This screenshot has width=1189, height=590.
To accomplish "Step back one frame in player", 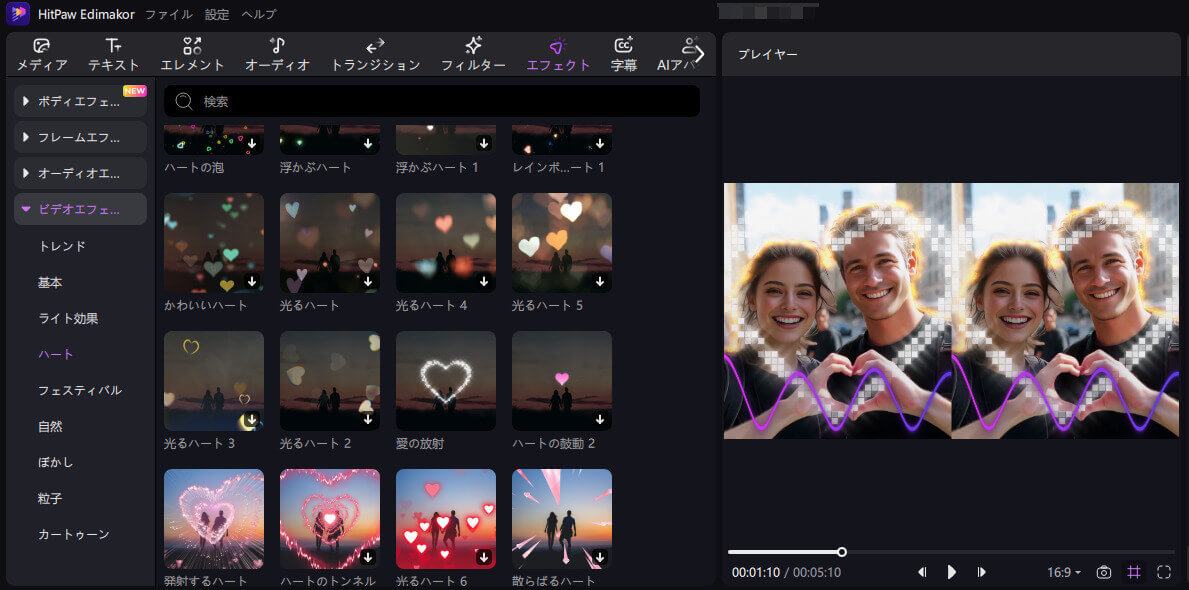I will pos(922,572).
